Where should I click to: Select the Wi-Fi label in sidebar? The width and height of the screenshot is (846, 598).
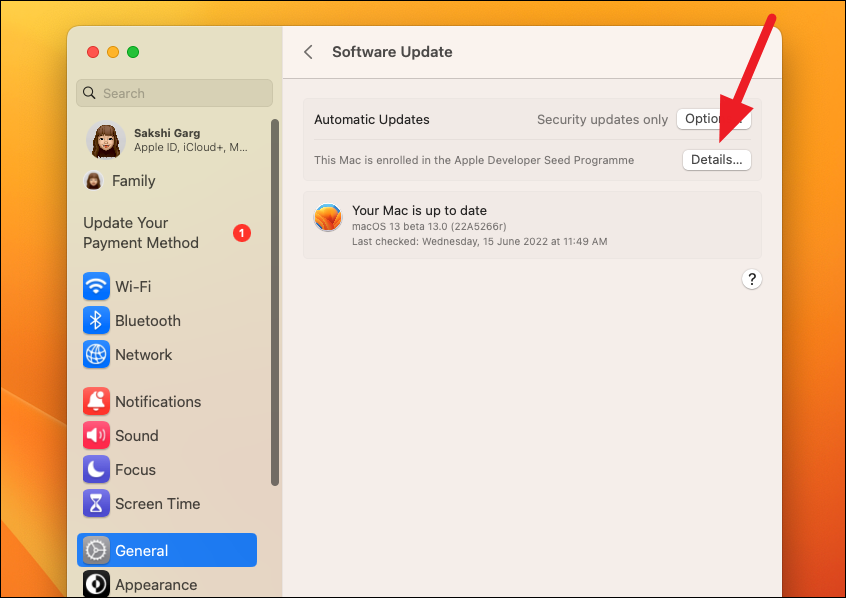pos(133,287)
